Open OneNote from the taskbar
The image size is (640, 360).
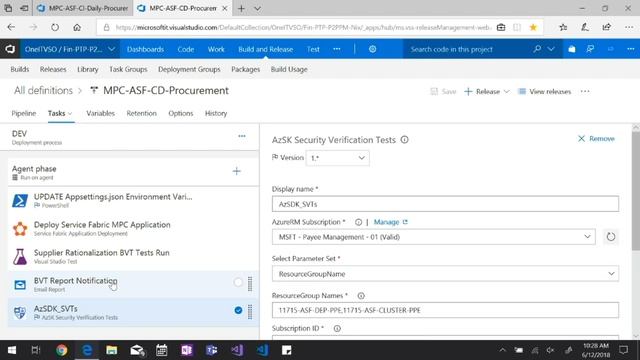(x=187, y=350)
